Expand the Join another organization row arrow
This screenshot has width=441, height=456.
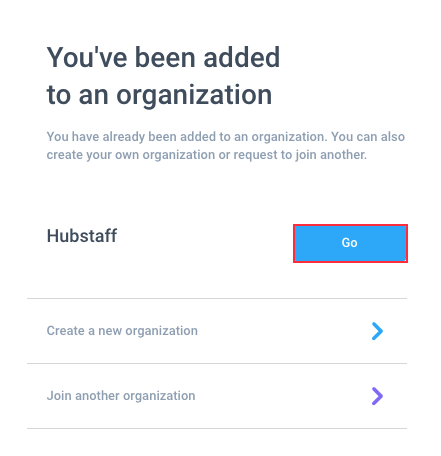tap(377, 396)
